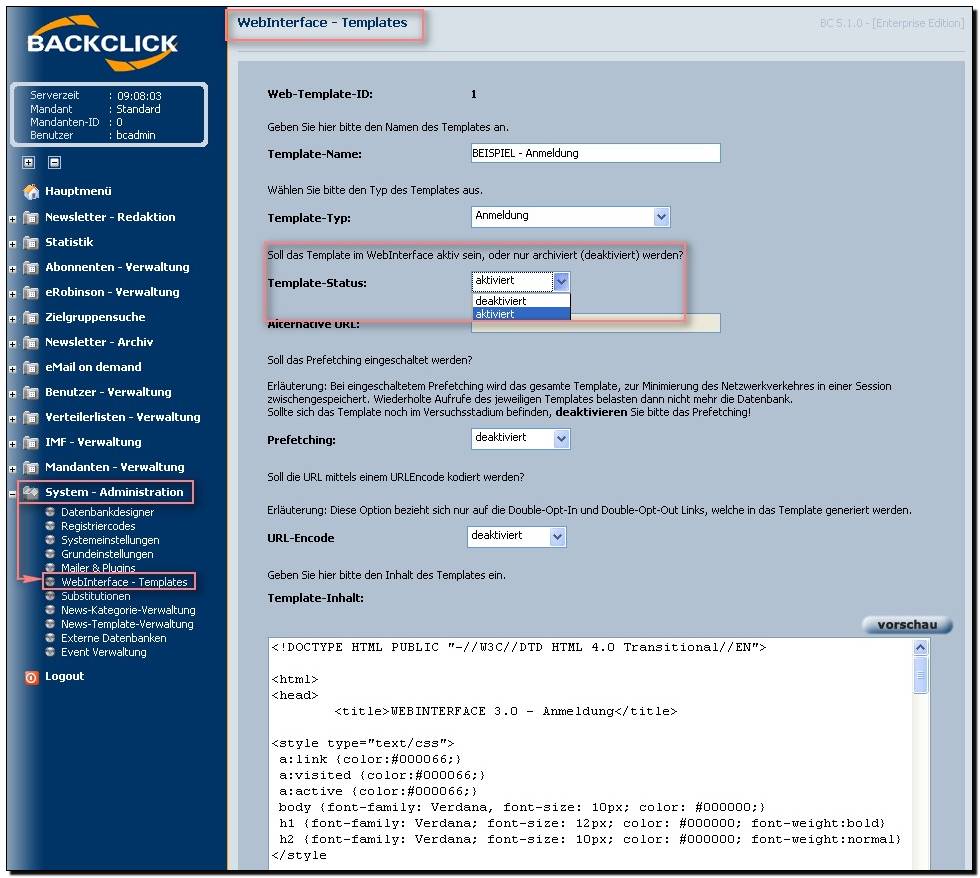The width and height of the screenshot is (980, 878).
Task: Open the Grundeinstellungen page
Action: [107, 554]
